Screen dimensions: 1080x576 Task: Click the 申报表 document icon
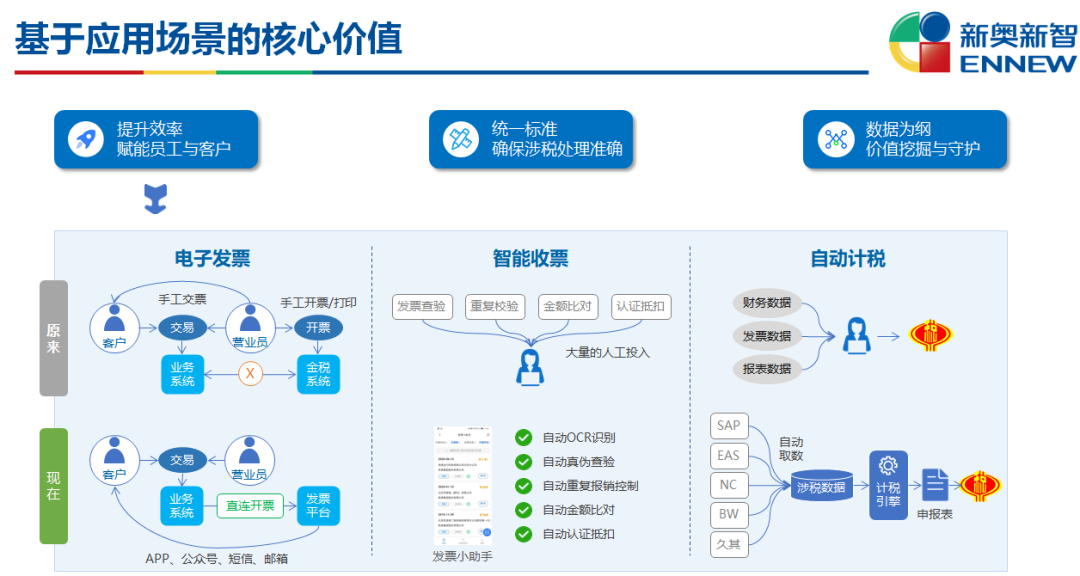click(935, 485)
